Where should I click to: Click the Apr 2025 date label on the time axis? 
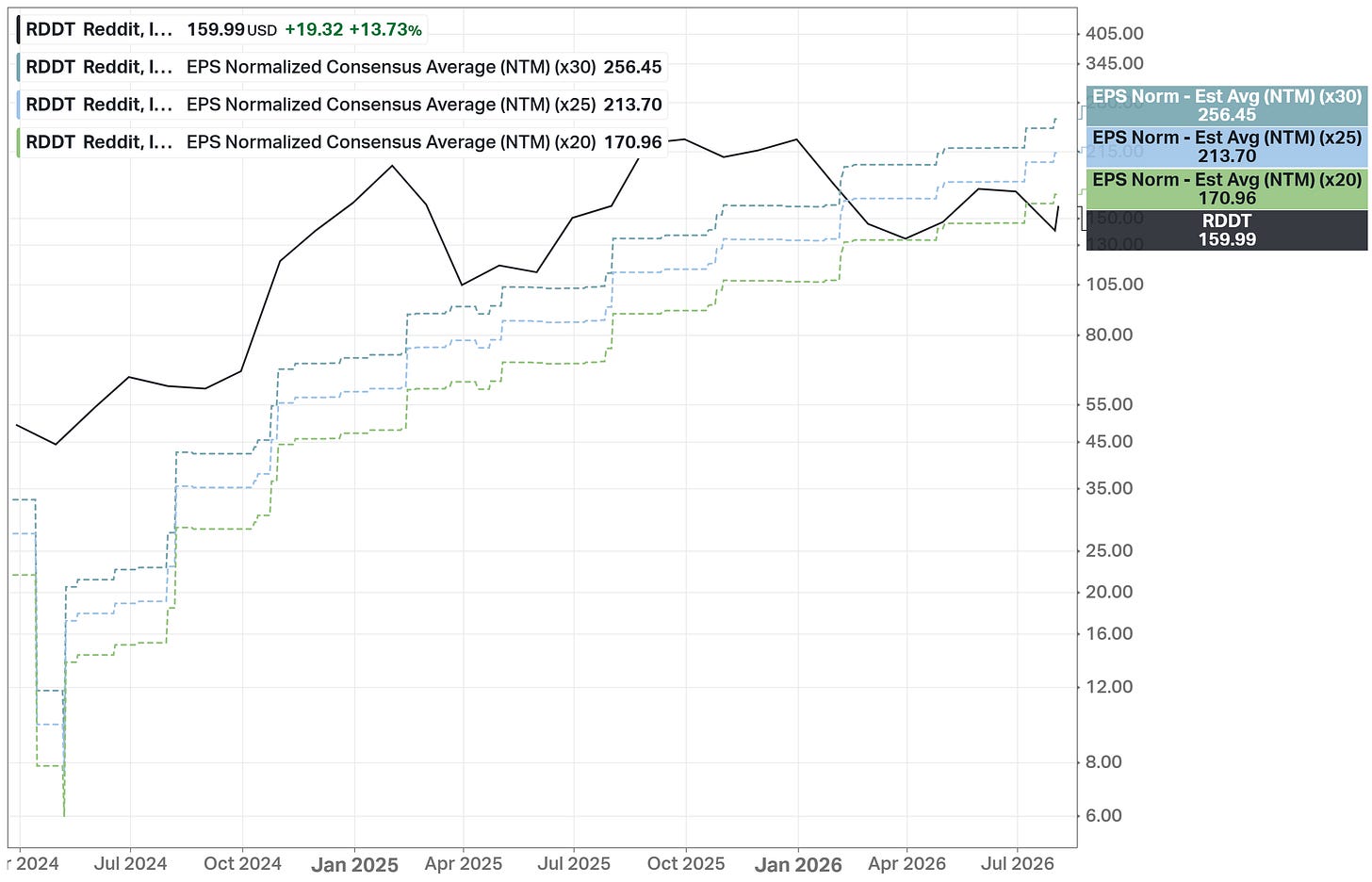click(x=464, y=864)
